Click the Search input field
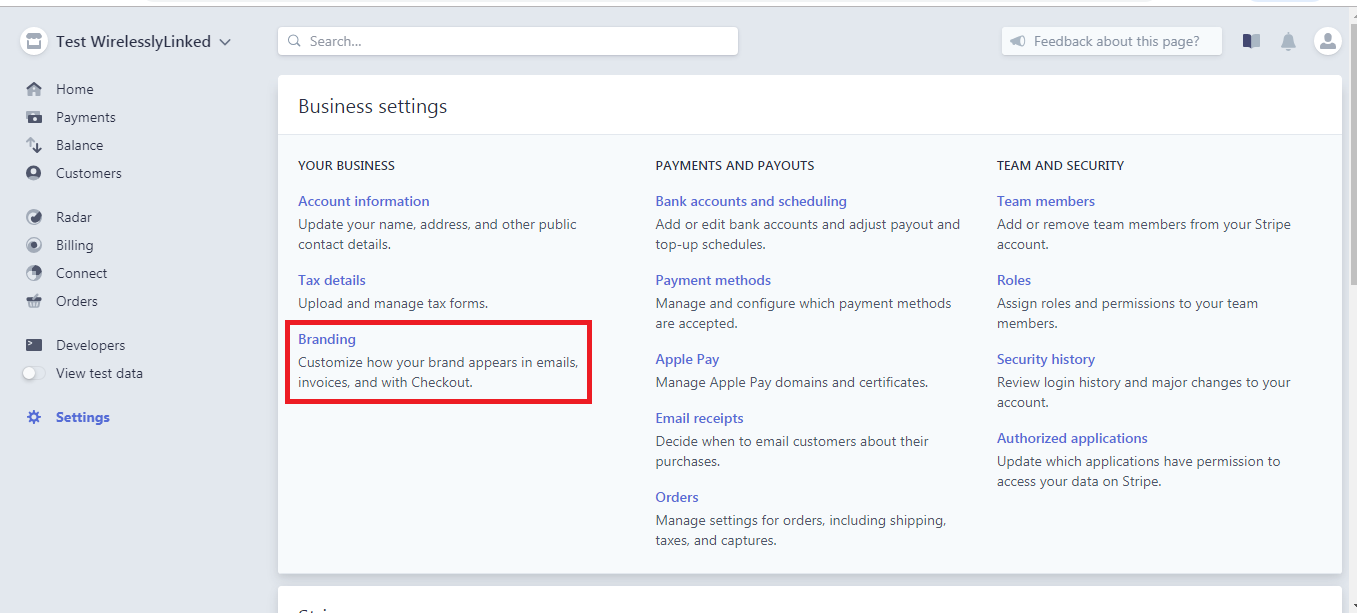1357x613 pixels. tap(508, 41)
